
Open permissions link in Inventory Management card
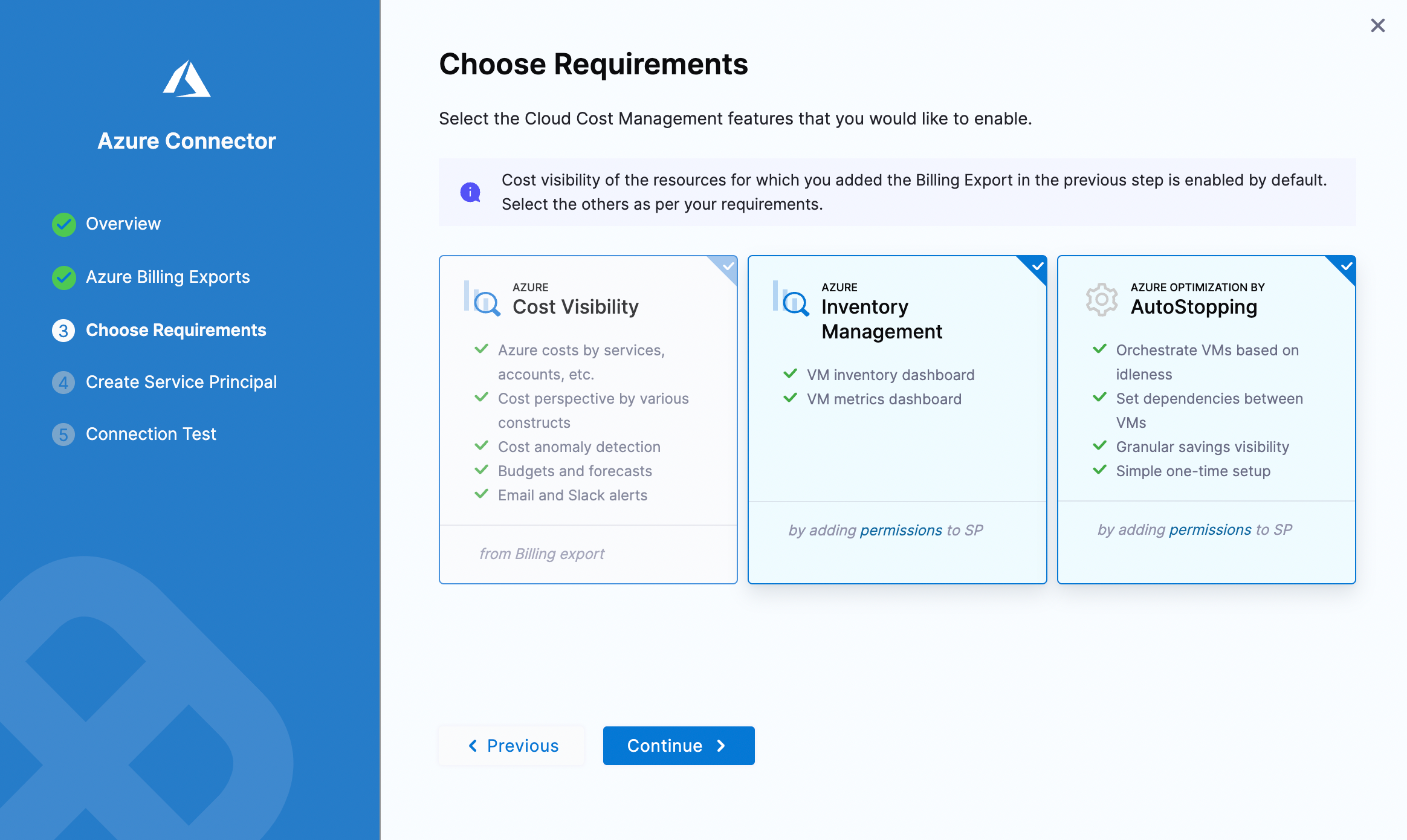901,531
